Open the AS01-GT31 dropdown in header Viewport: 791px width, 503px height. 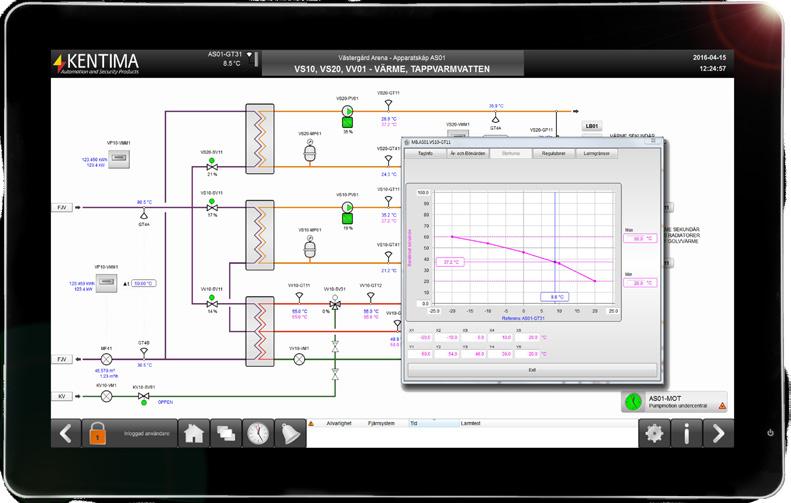[249, 54]
